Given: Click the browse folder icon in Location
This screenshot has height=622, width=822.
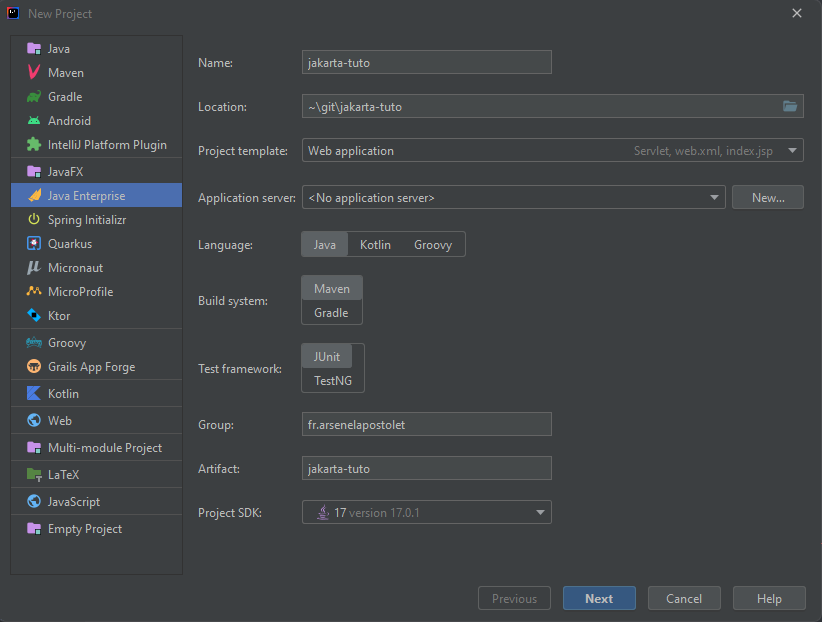Looking at the screenshot, I should coord(790,107).
